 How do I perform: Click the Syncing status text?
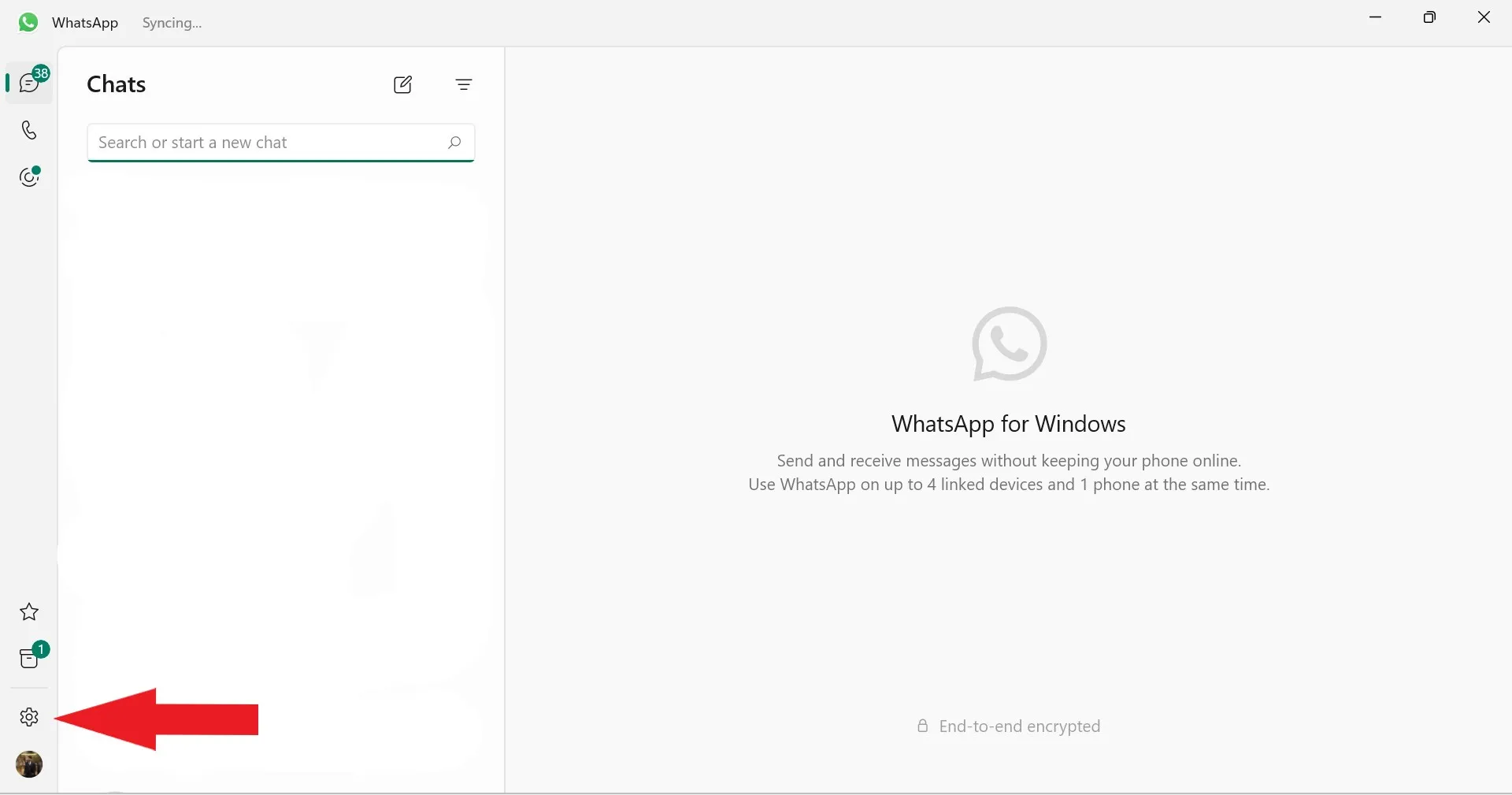pyautogui.click(x=172, y=23)
